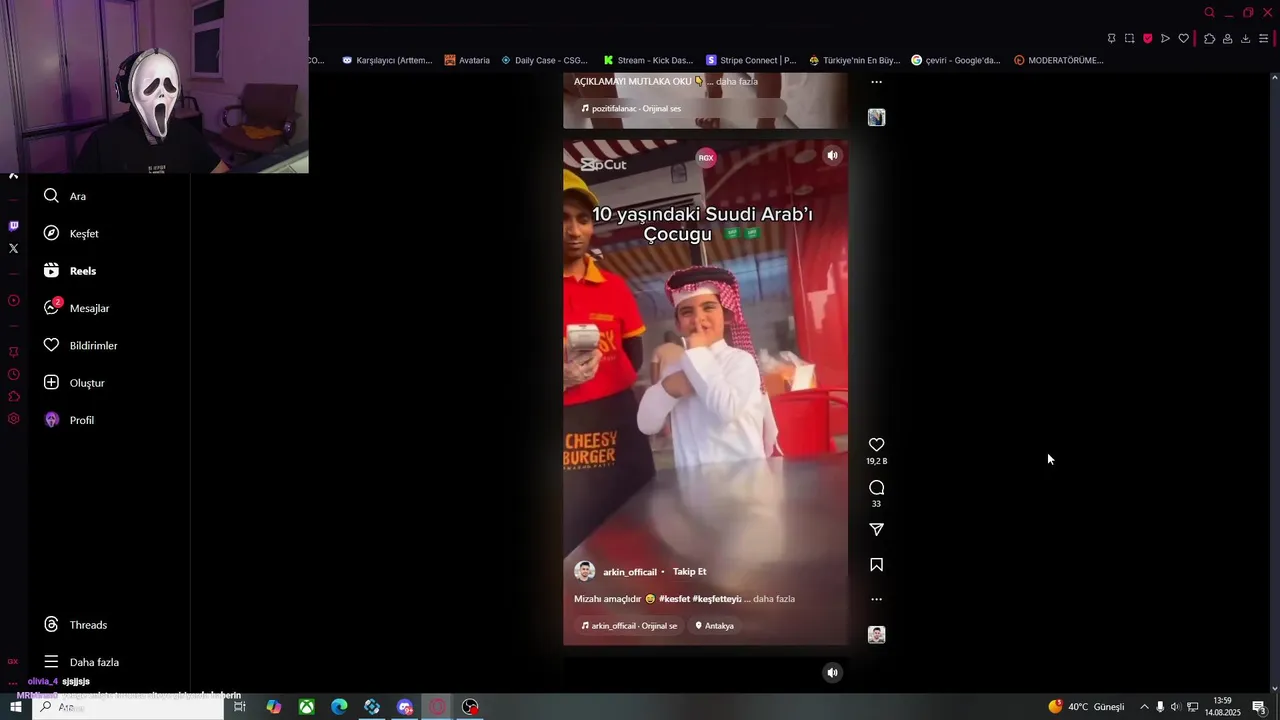1280x720 pixels.
Task: Open X (Twitter) in Opera sidebar
Action: pyautogui.click(x=13, y=248)
